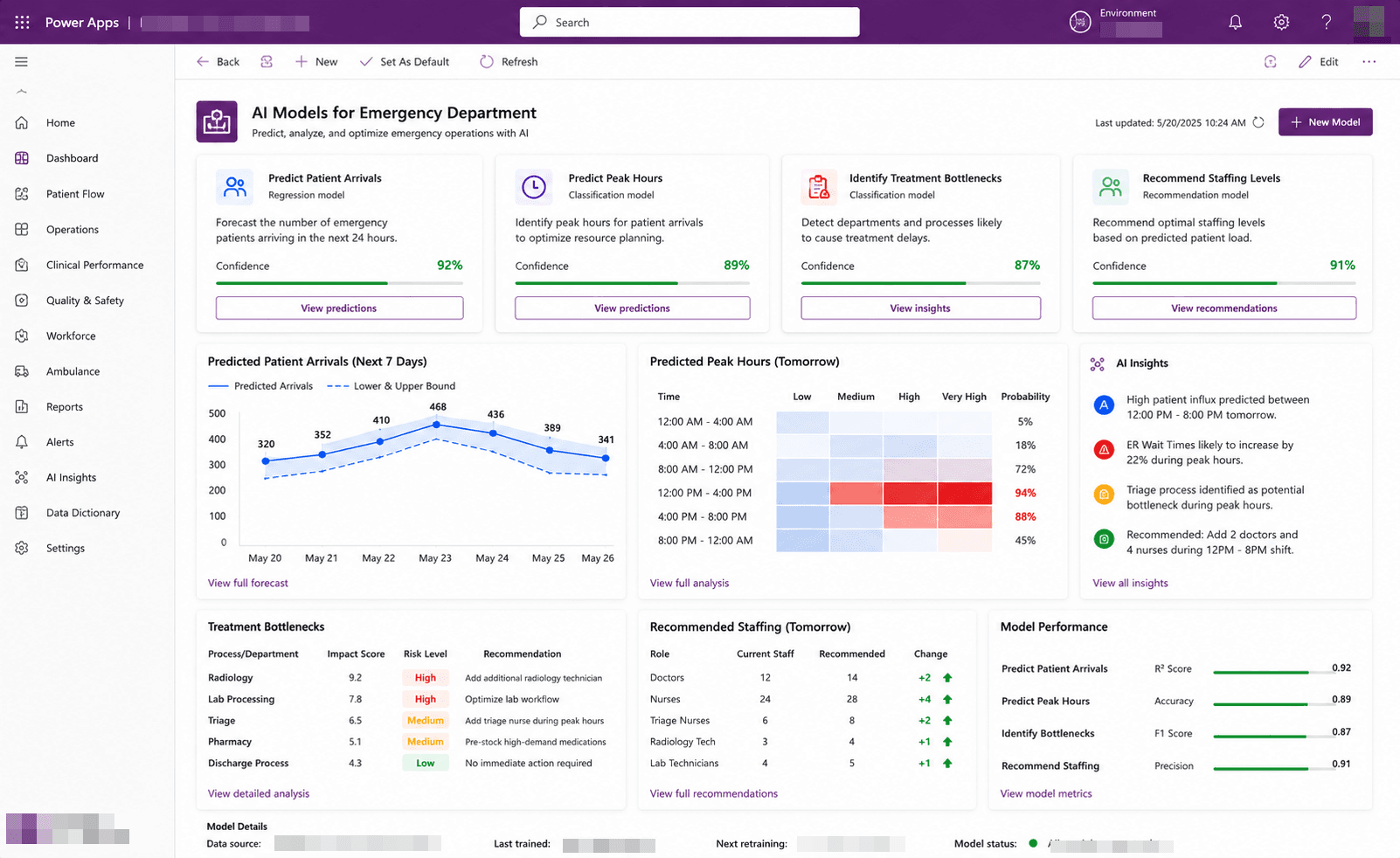This screenshot has height=858, width=1400.
Task: View predictions for Predict Patient Arrivals
Action: point(339,308)
